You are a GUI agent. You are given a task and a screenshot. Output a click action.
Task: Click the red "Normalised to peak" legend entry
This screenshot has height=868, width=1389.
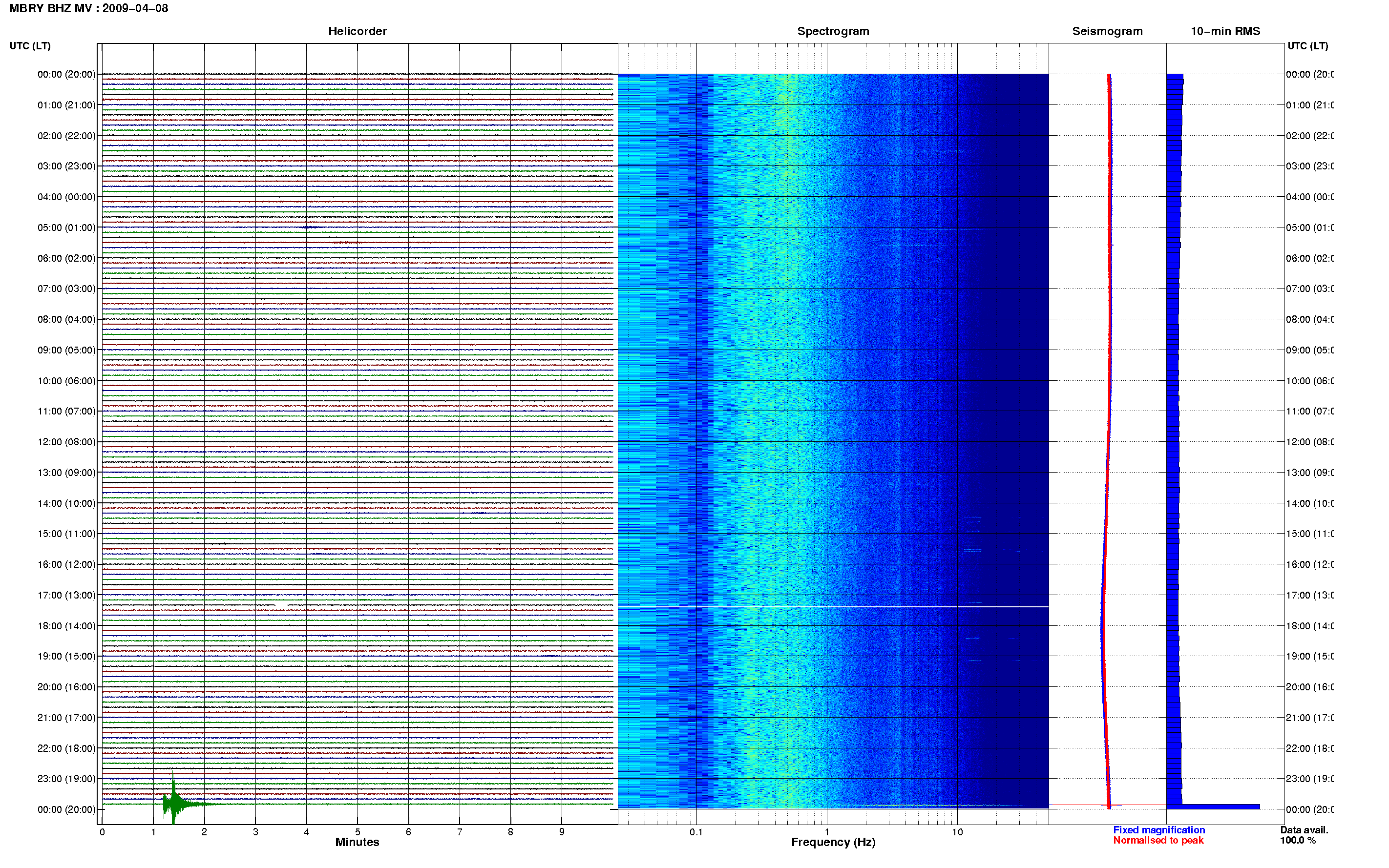[1158, 841]
